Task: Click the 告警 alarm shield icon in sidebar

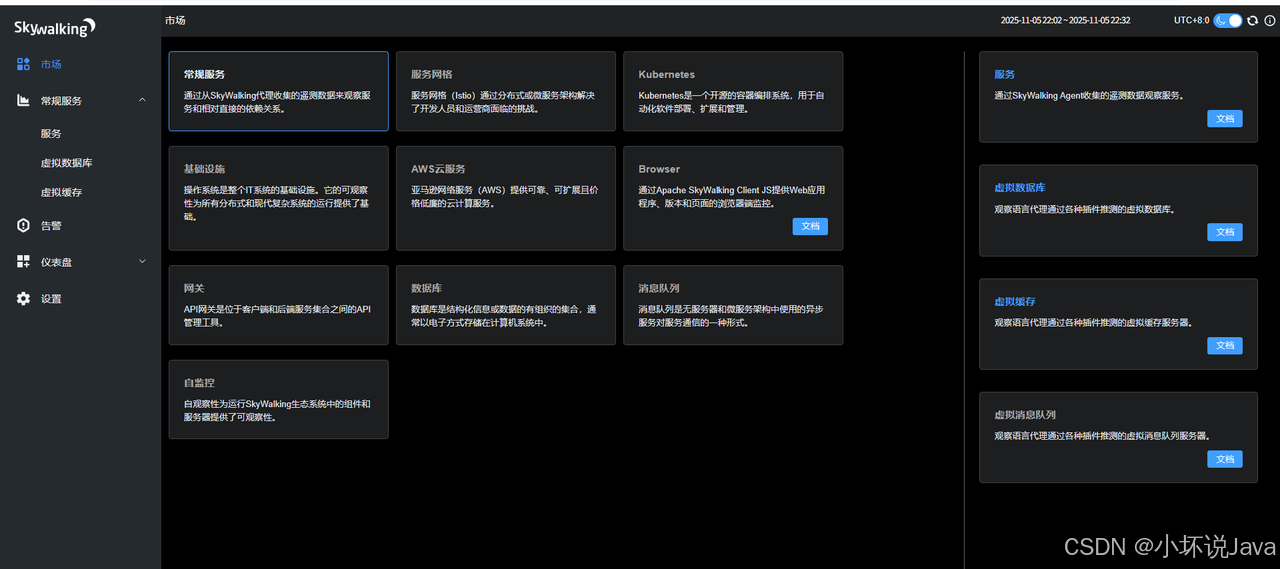Action: (24, 226)
